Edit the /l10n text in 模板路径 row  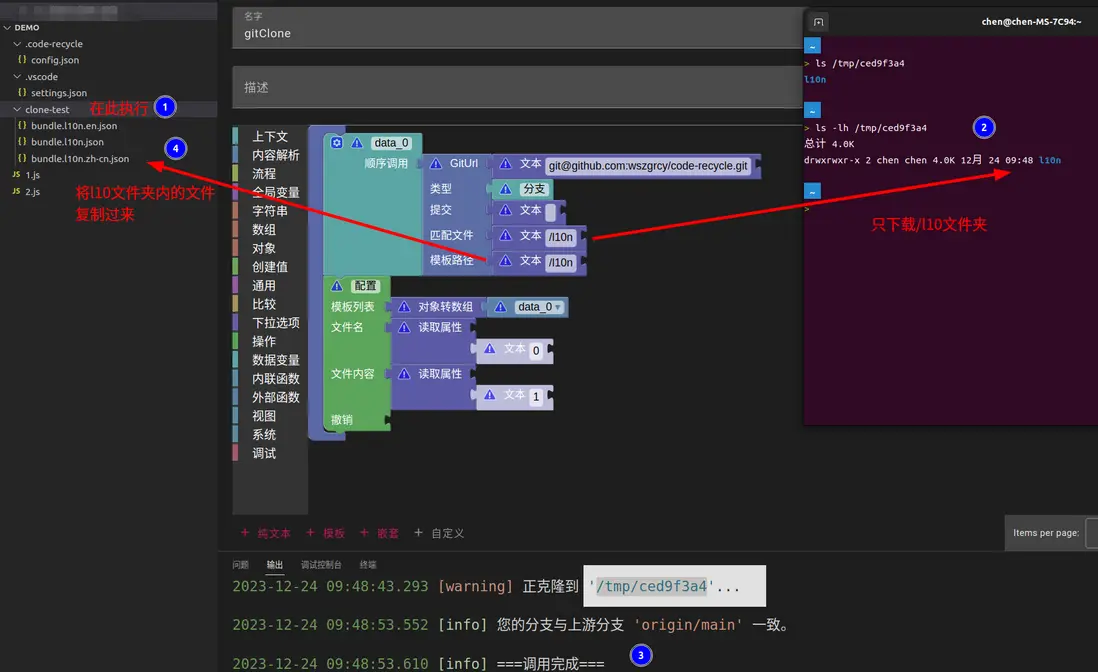coord(560,262)
